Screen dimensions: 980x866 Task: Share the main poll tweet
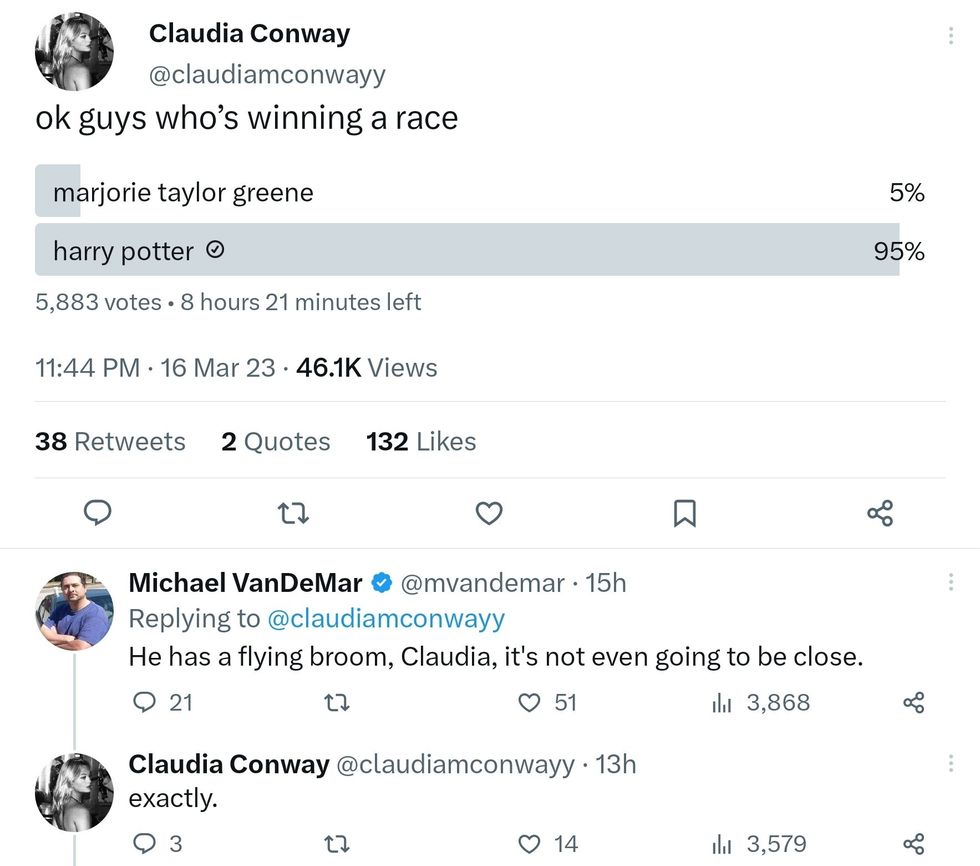click(x=880, y=513)
